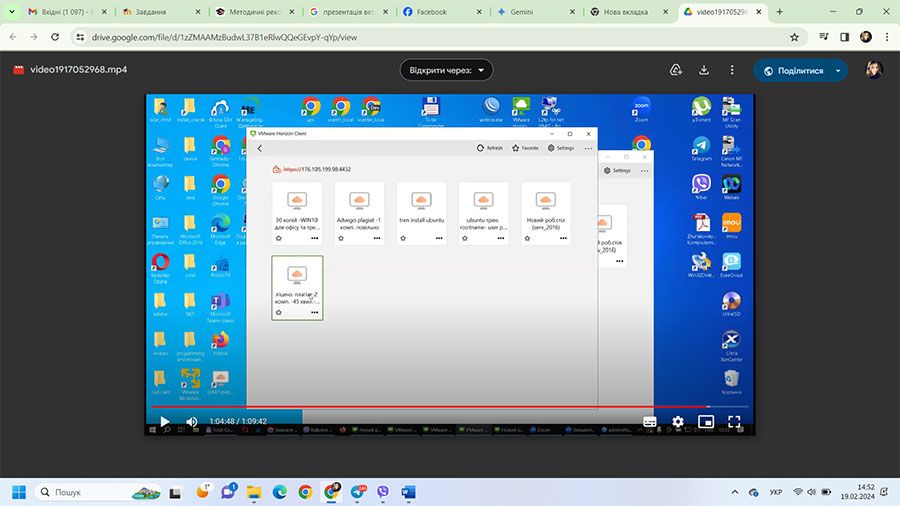
Task: Open a new browser tab
Action: tap(778, 12)
